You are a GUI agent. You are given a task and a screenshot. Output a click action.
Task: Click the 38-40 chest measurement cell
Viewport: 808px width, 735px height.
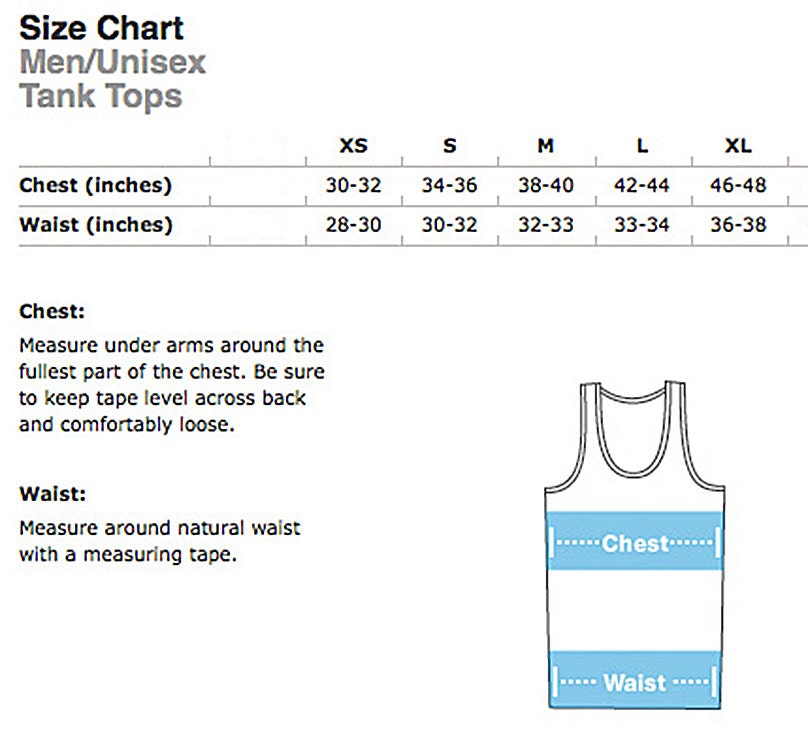(x=546, y=185)
